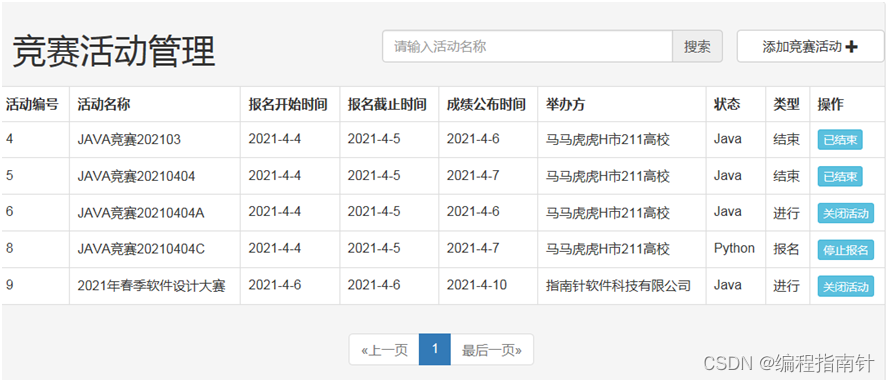Click the 竞赛活动管理 page heading

click(x=114, y=52)
